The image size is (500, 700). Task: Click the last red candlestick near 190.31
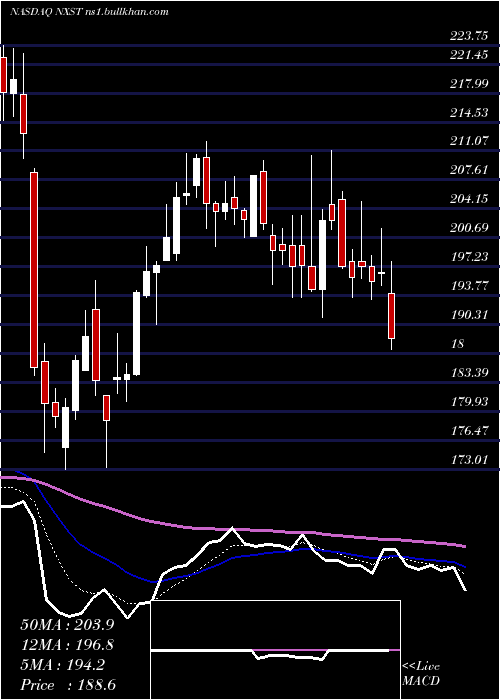tap(392, 316)
